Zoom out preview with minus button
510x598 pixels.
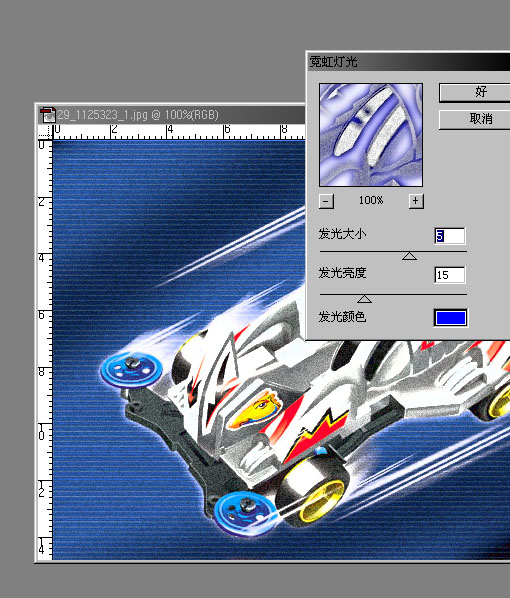tap(326, 201)
